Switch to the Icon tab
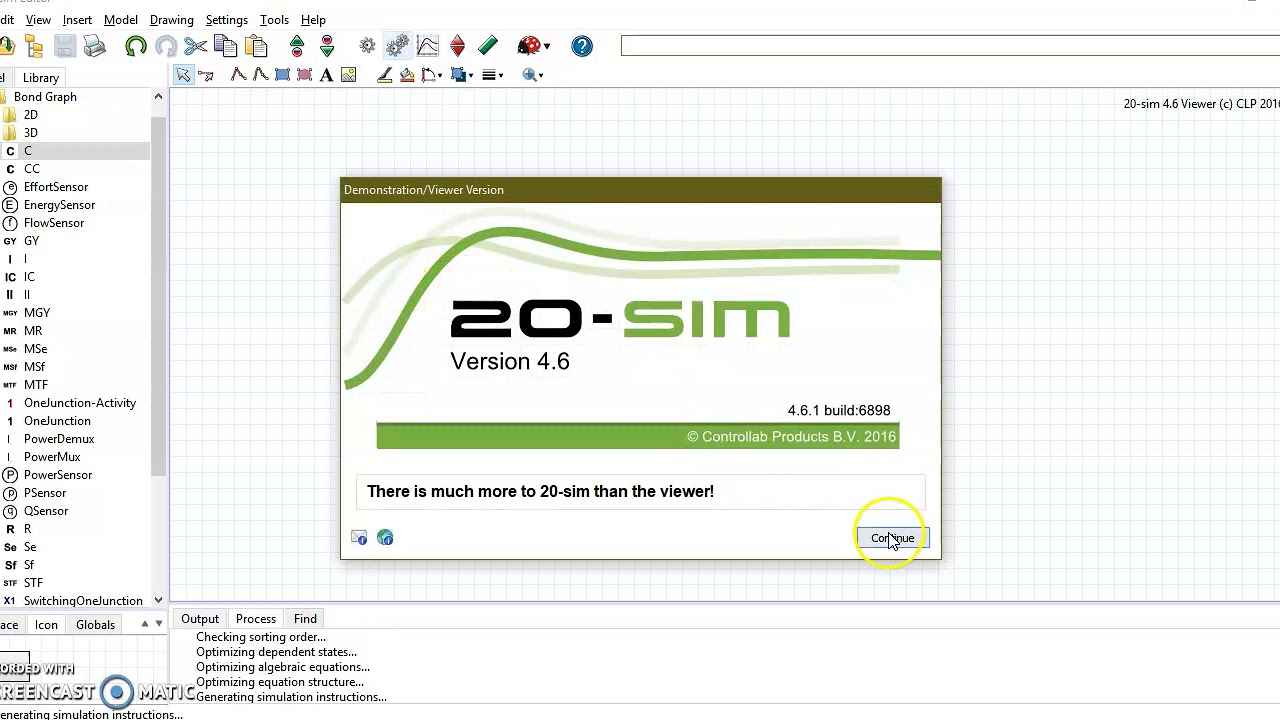This screenshot has width=1280, height=720. 46,625
